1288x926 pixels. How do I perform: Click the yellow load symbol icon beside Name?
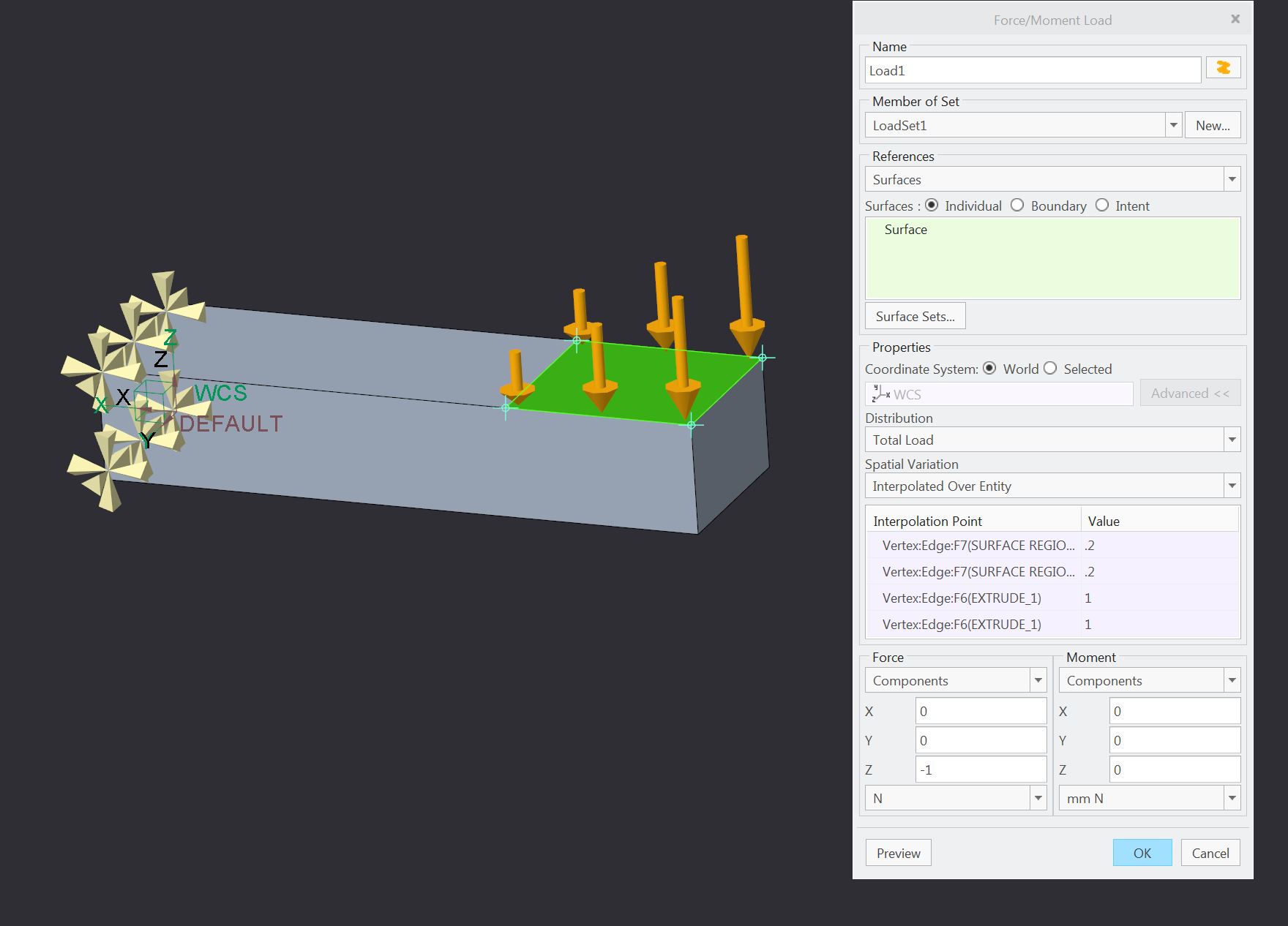coord(1223,67)
